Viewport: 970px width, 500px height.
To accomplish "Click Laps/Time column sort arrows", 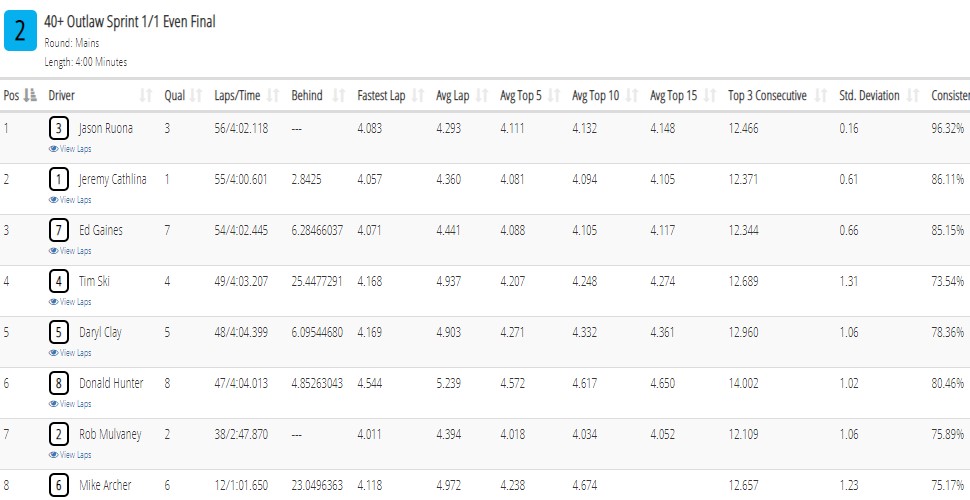I will point(273,96).
